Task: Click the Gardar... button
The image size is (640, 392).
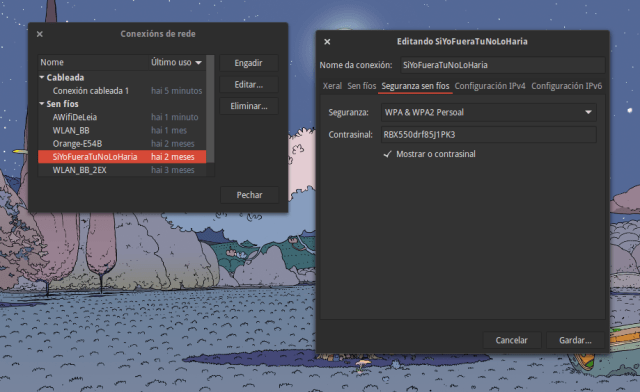Action: (575, 340)
